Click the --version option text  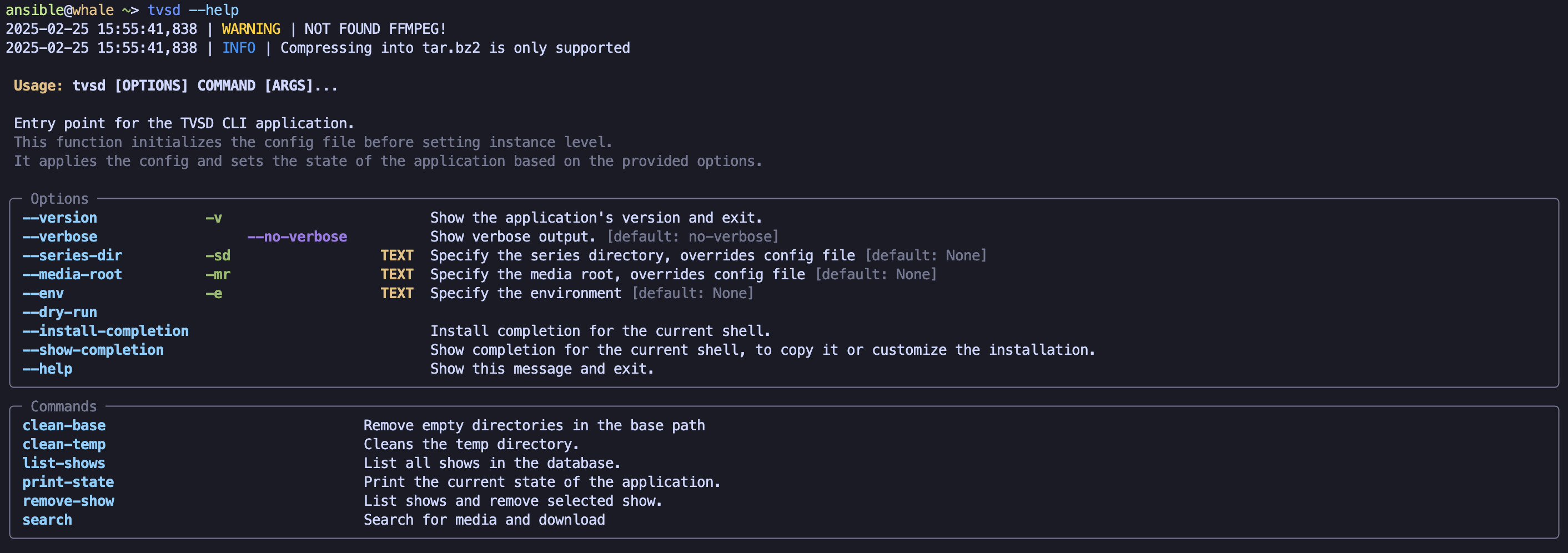tap(59, 218)
